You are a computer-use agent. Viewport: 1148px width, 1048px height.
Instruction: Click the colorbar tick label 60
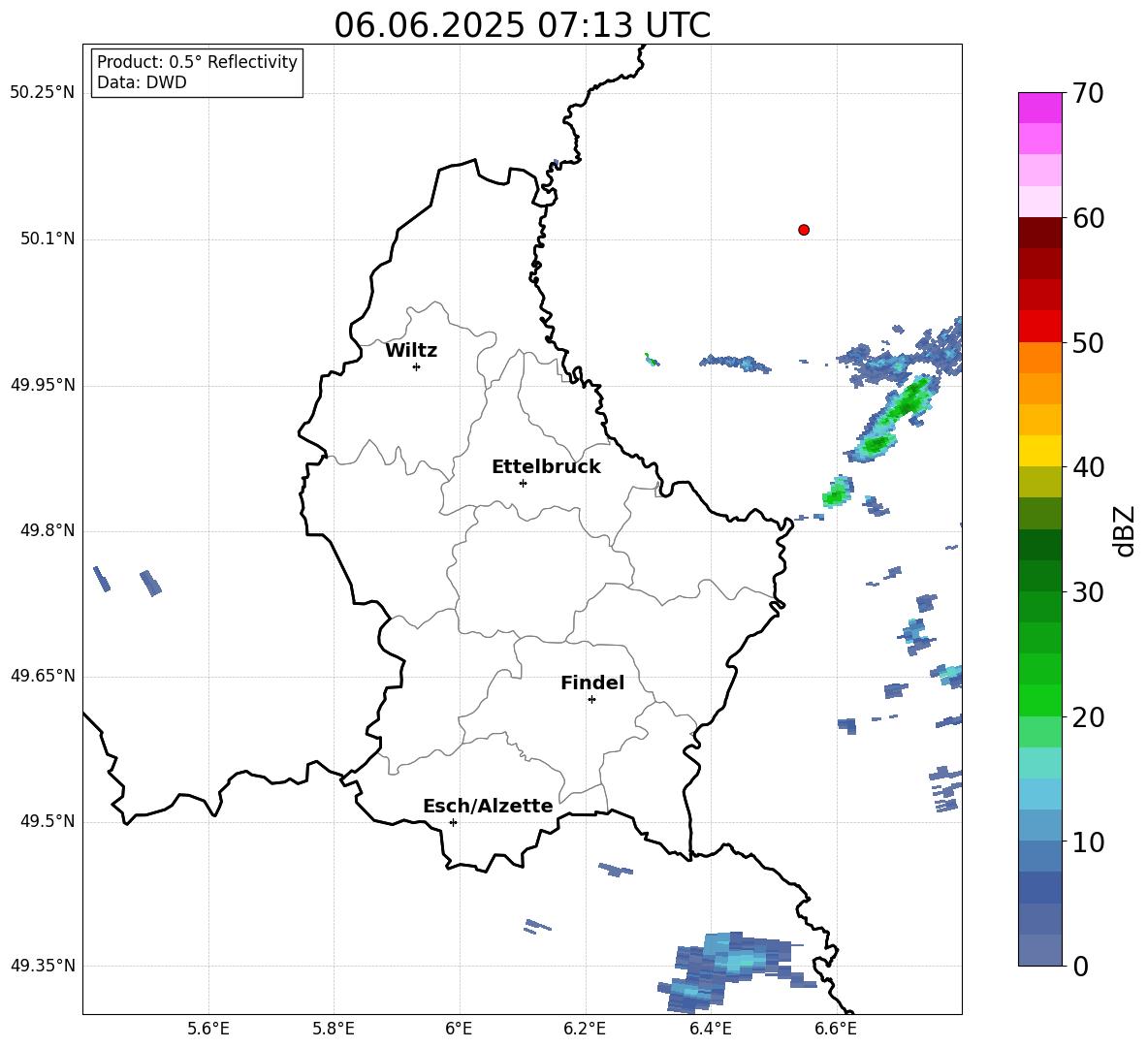[x=1088, y=218]
